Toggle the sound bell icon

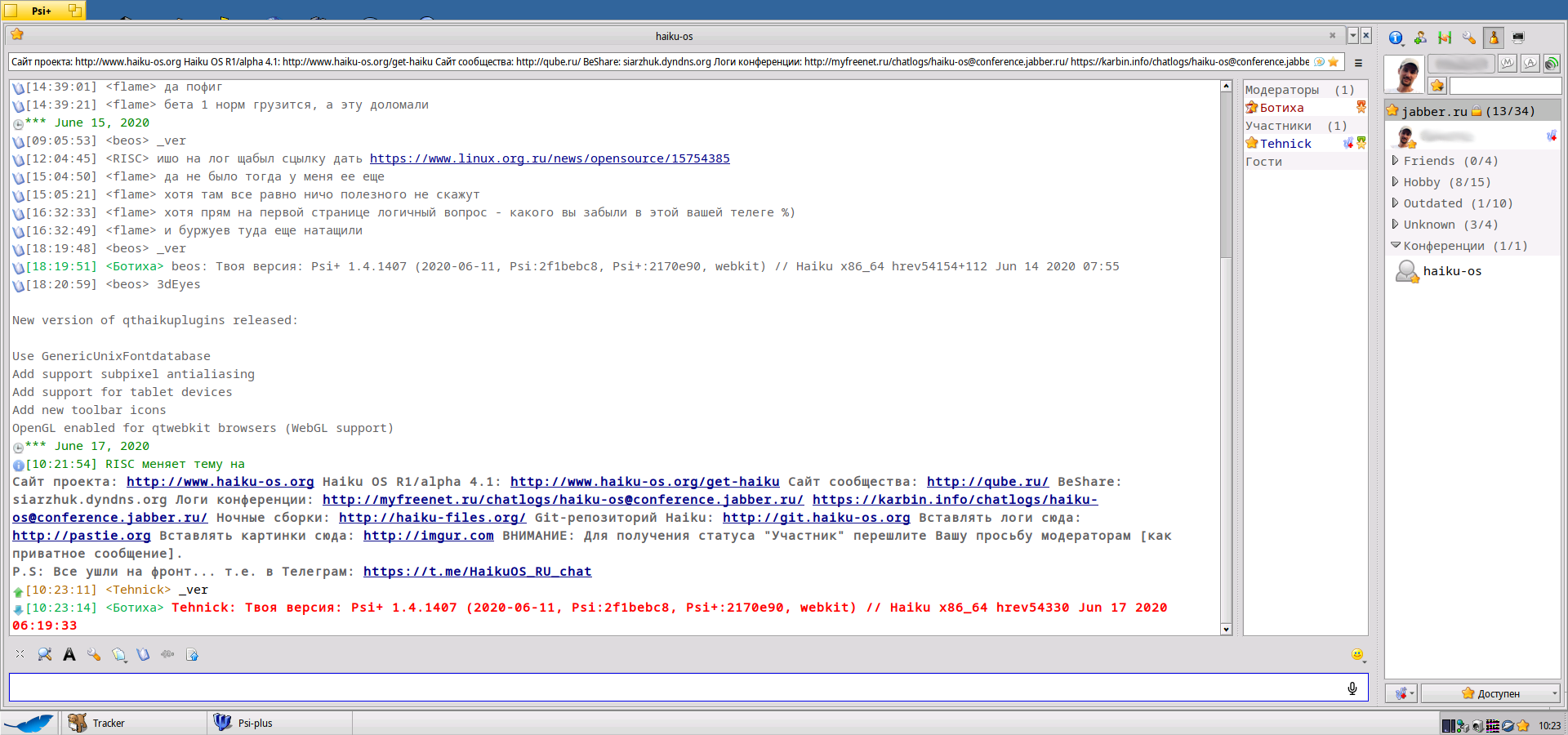(1494, 38)
